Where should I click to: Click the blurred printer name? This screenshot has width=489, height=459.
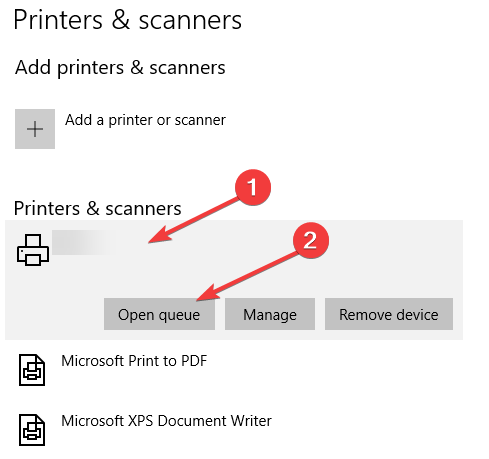[x=84, y=242]
